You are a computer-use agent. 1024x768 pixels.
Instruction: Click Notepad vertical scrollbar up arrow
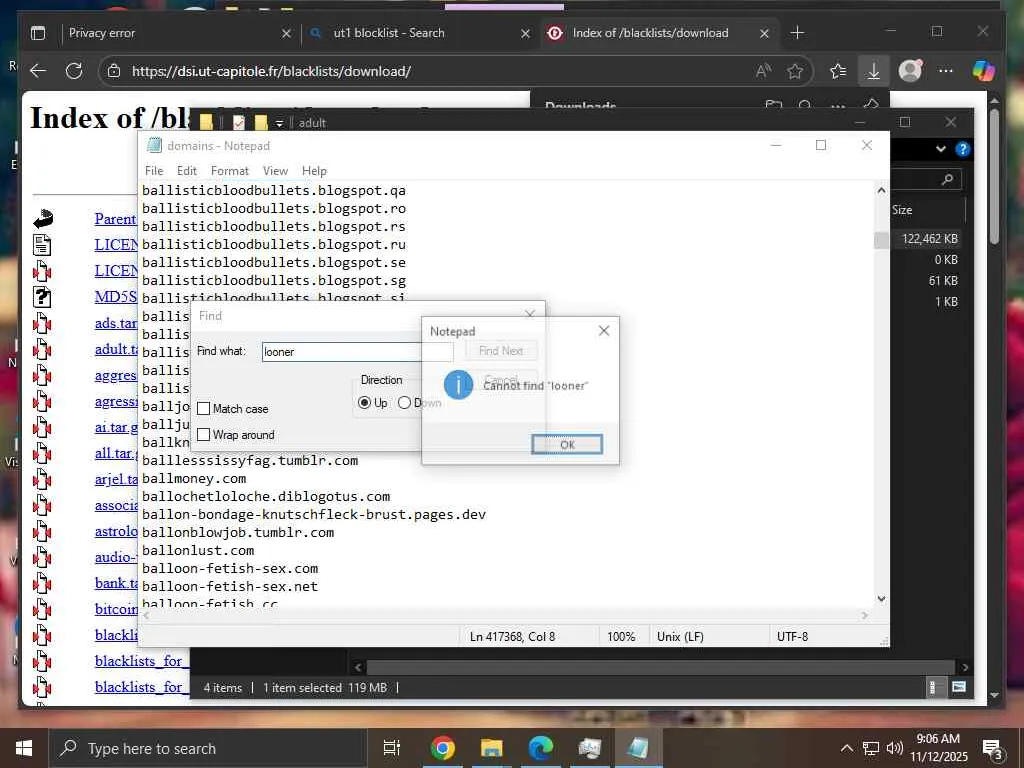tap(881, 190)
